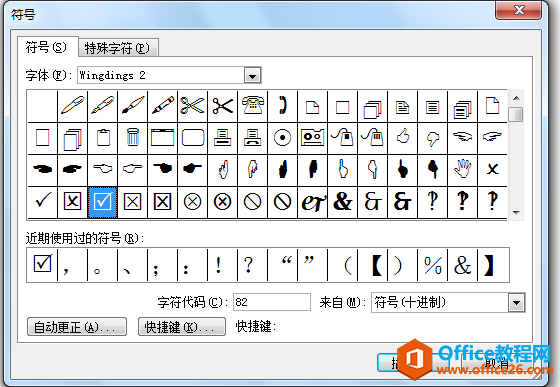Screen dimensions: 560x387
Task: Choose the recently used percent sign
Action: pyautogui.click(x=432, y=265)
